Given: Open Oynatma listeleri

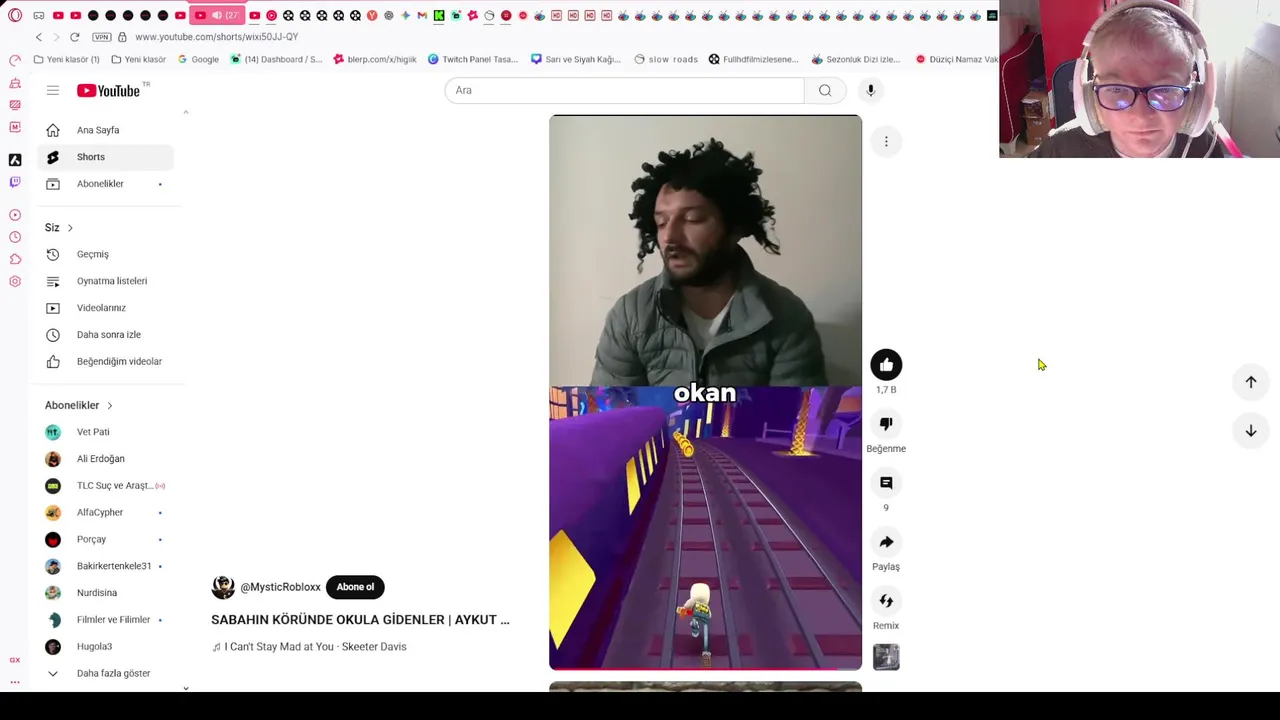Looking at the screenshot, I should [x=105, y=281].
